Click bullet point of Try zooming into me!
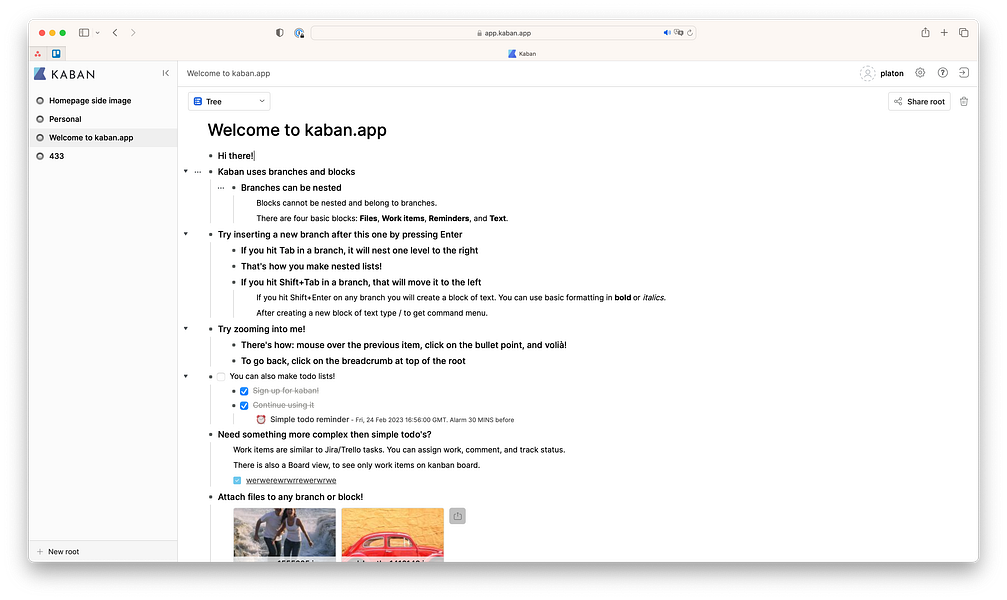The height and width of the screenshot is (600, 1007). pos(210,329)
